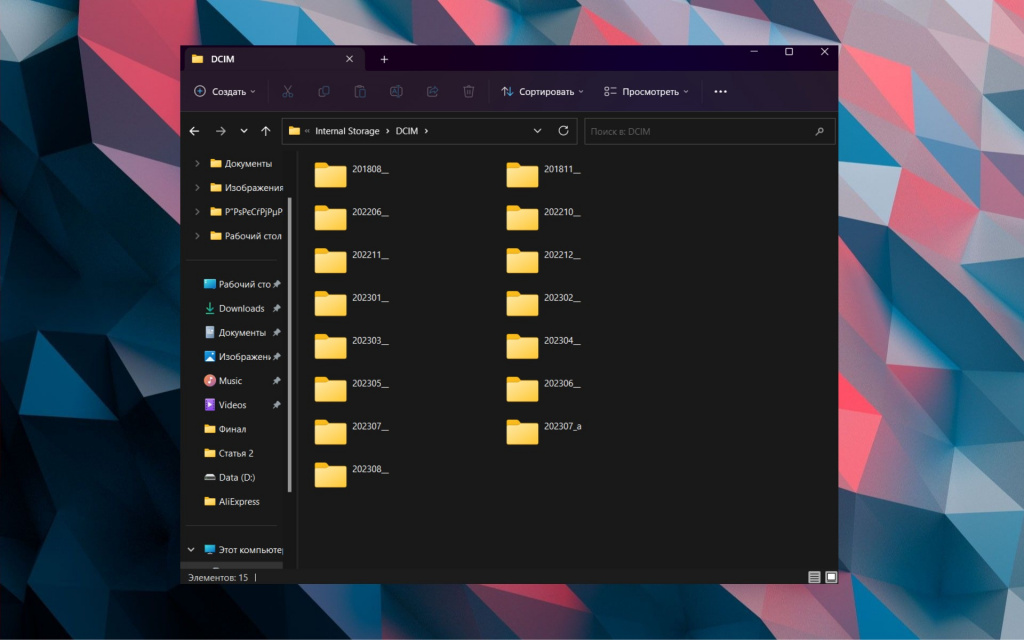The width and height of the screenshot is (1024, 640).
Task: Open the Data (D:) drive
Action: pyautogui.click(x=229, y=477)
